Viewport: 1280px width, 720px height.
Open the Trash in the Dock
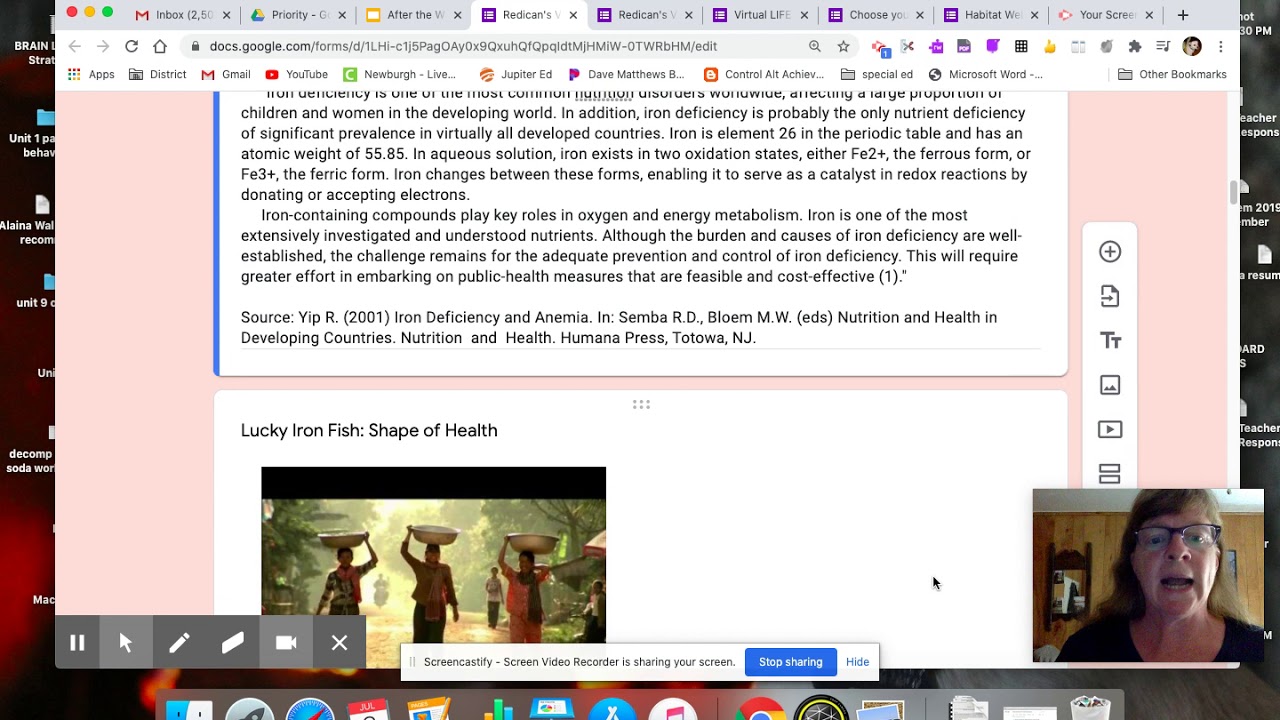click(x=1090, y=709)
